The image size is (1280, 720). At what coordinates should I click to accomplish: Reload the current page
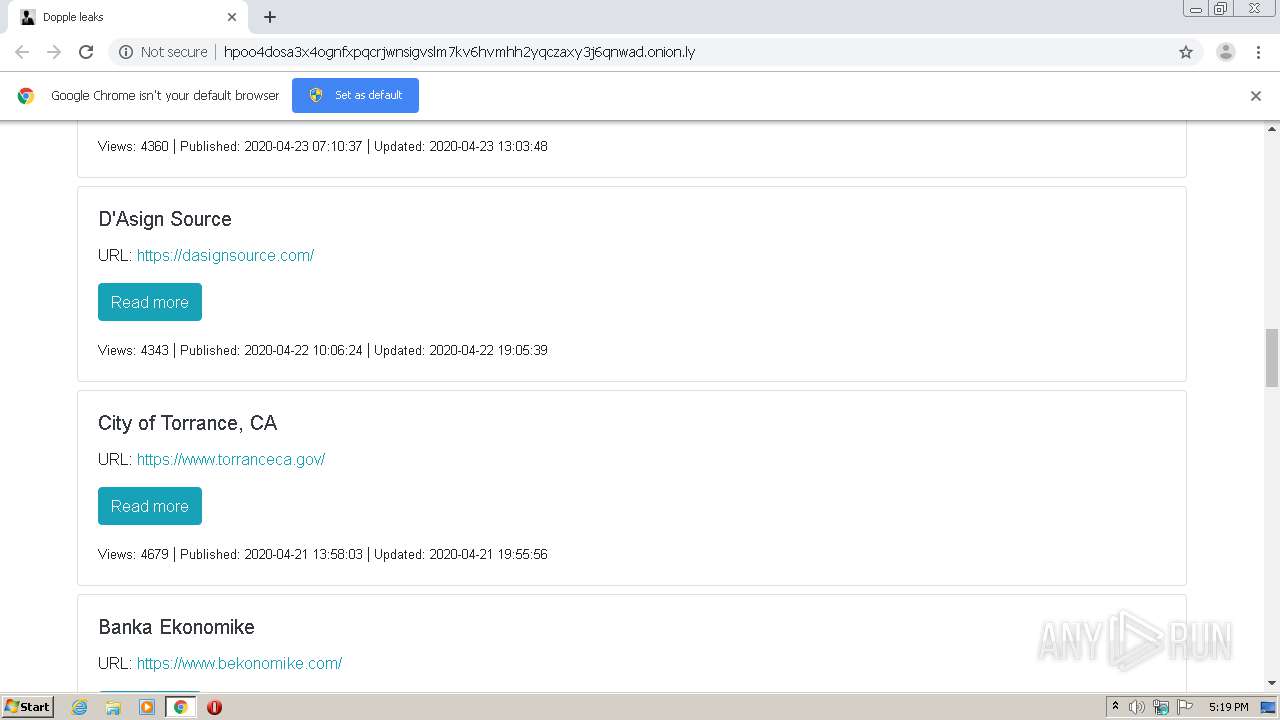(86, 52)
